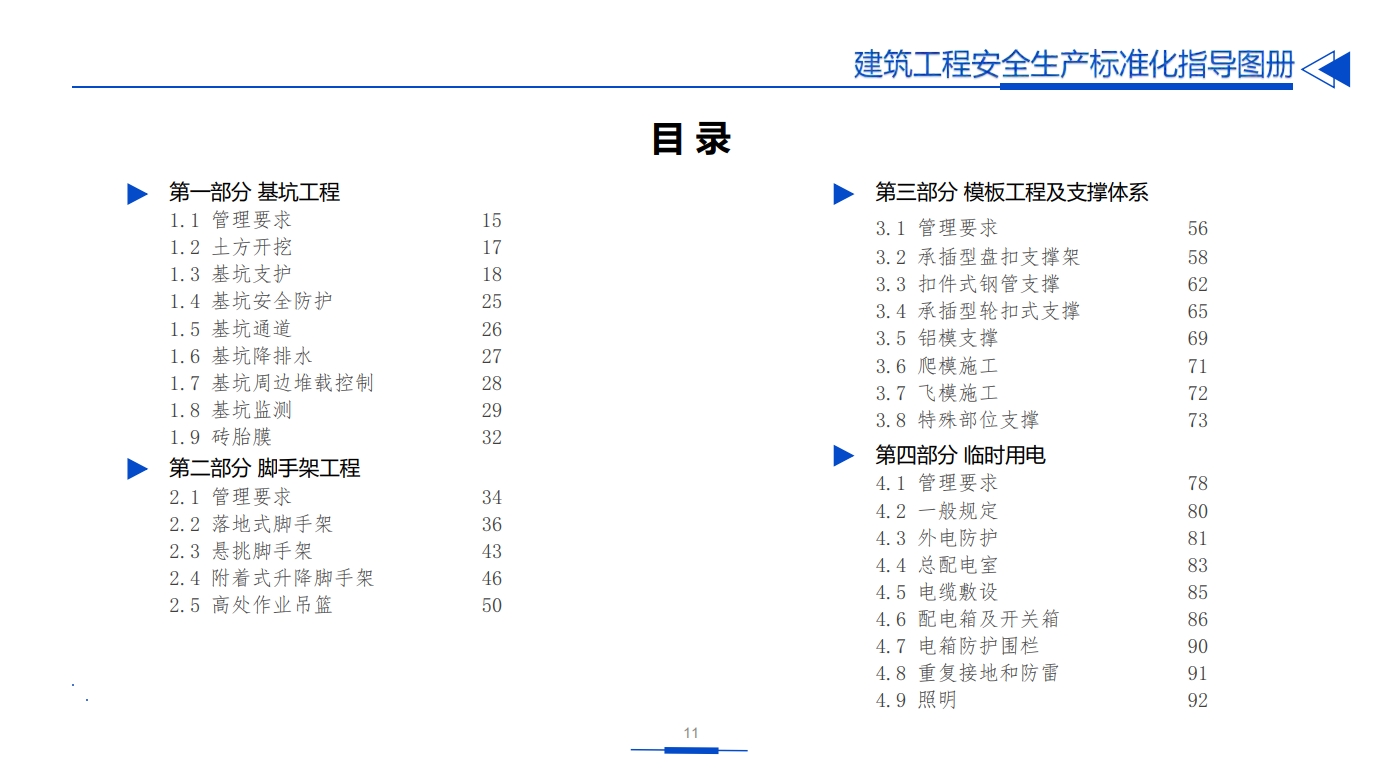This screenshot has height=769, width=1385.
Task: Select entry 3.6 爬模施工
Action: click(x=937, y=366)
